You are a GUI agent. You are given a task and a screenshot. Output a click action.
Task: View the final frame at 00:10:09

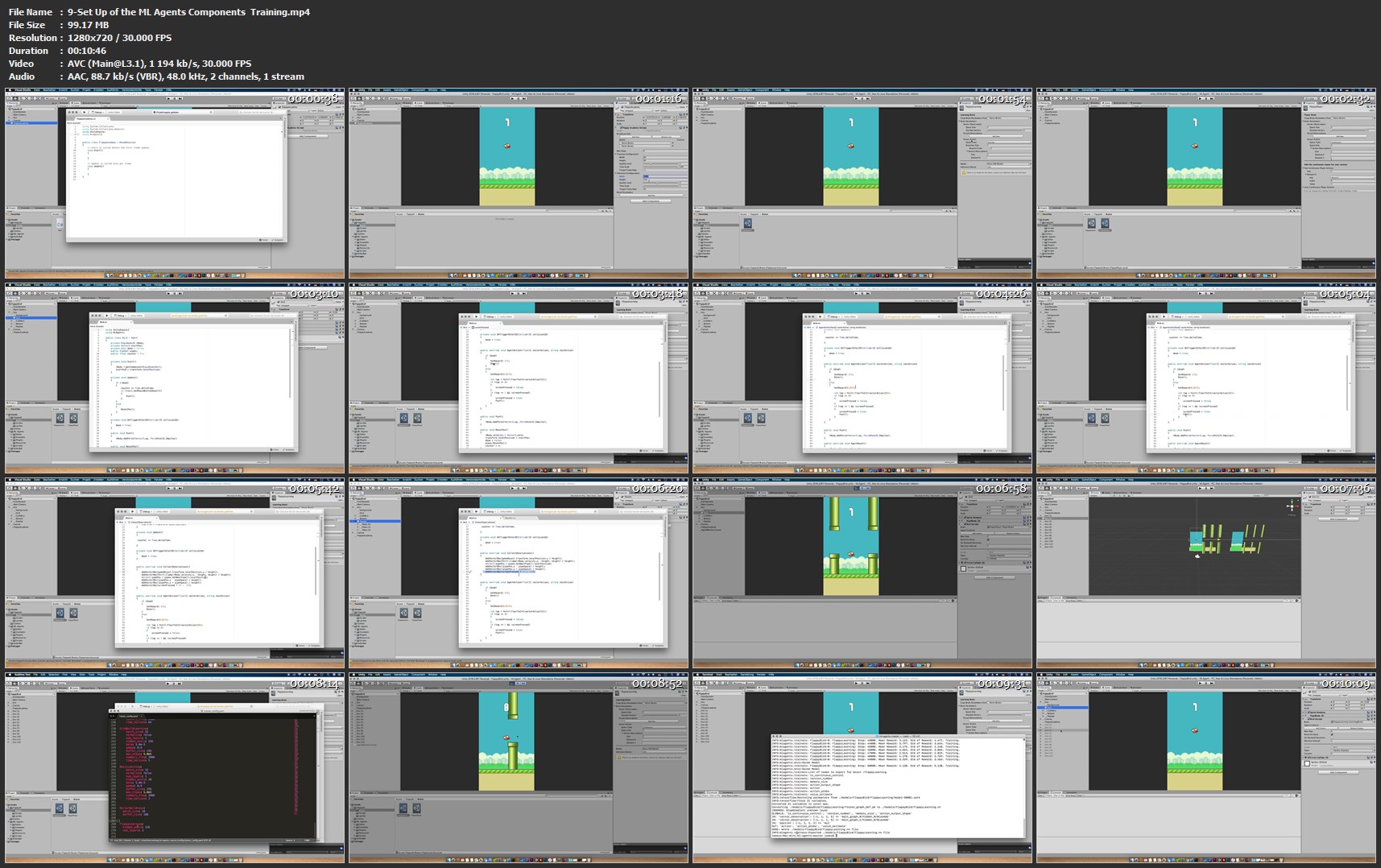(1206, 768)
